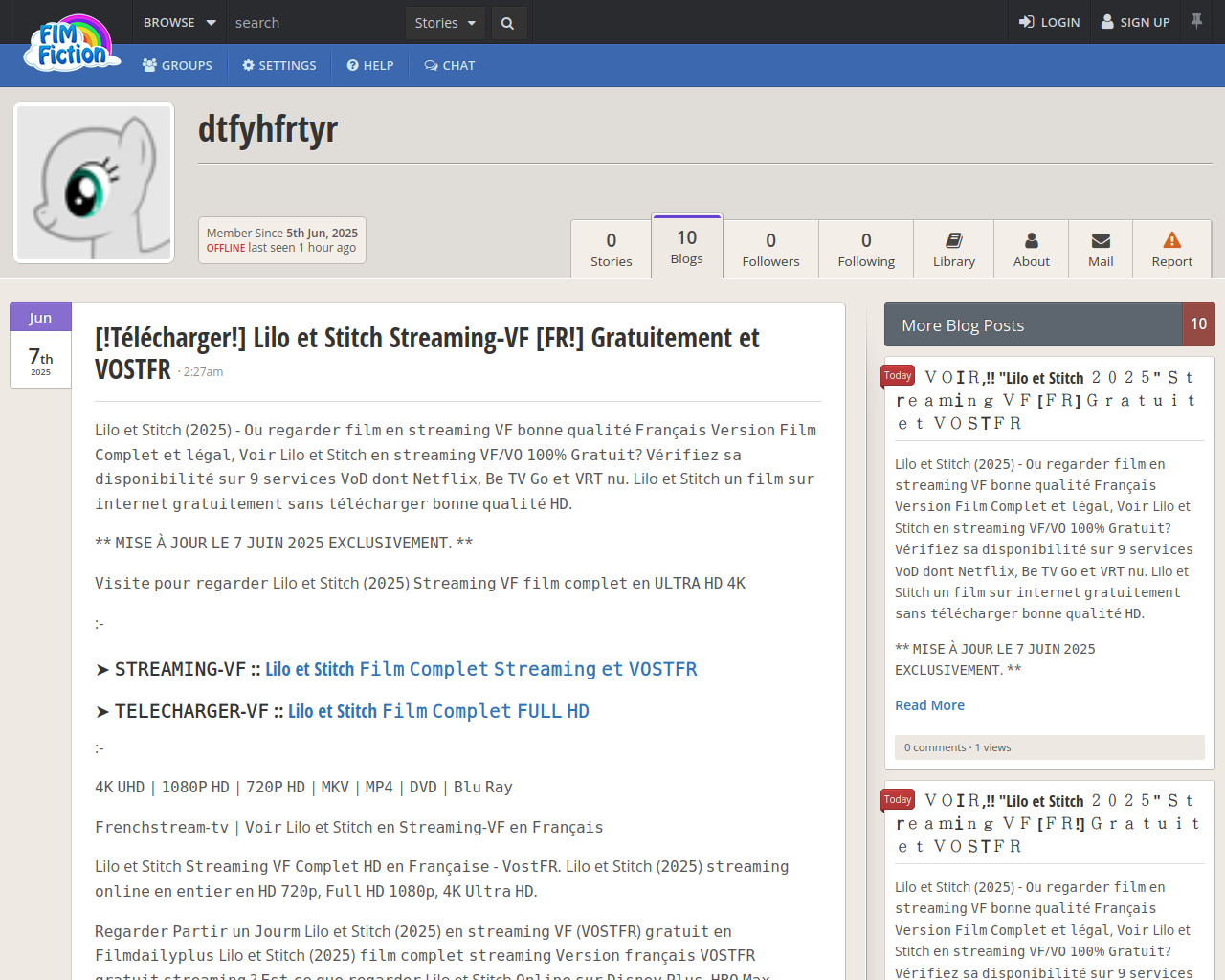The width and height of the screenshot is (1225, 980).
Task: Click the second sidebar post Today badge
Action: coord(898,799)
